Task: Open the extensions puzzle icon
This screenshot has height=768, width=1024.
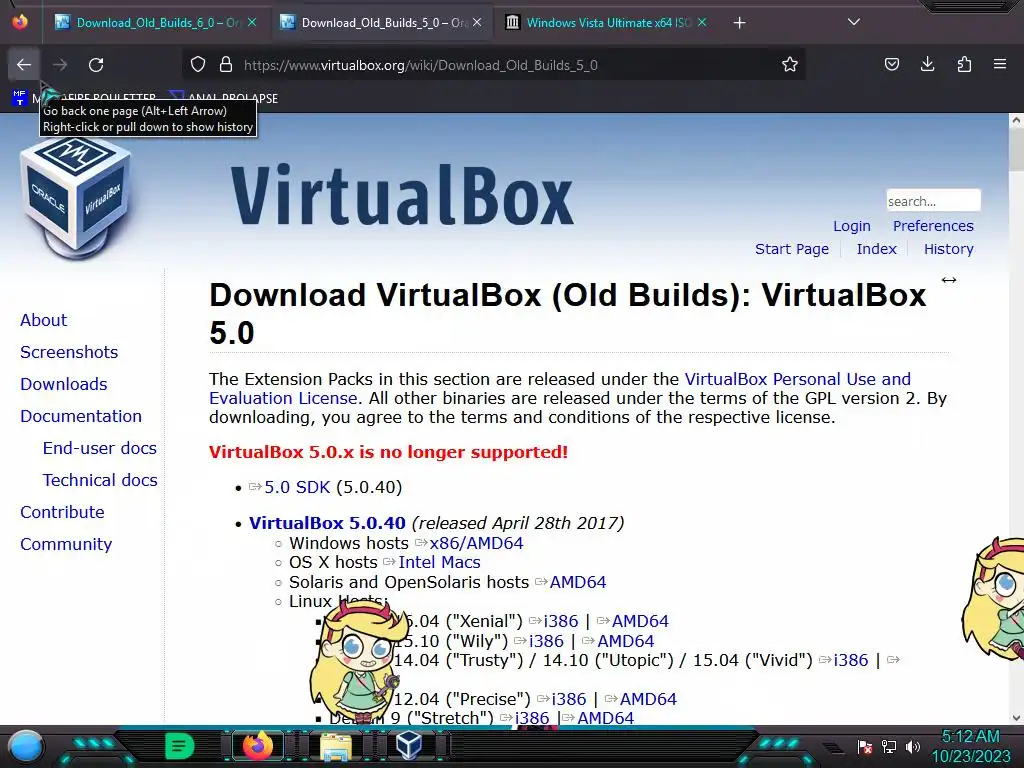Action: (964, 64)
